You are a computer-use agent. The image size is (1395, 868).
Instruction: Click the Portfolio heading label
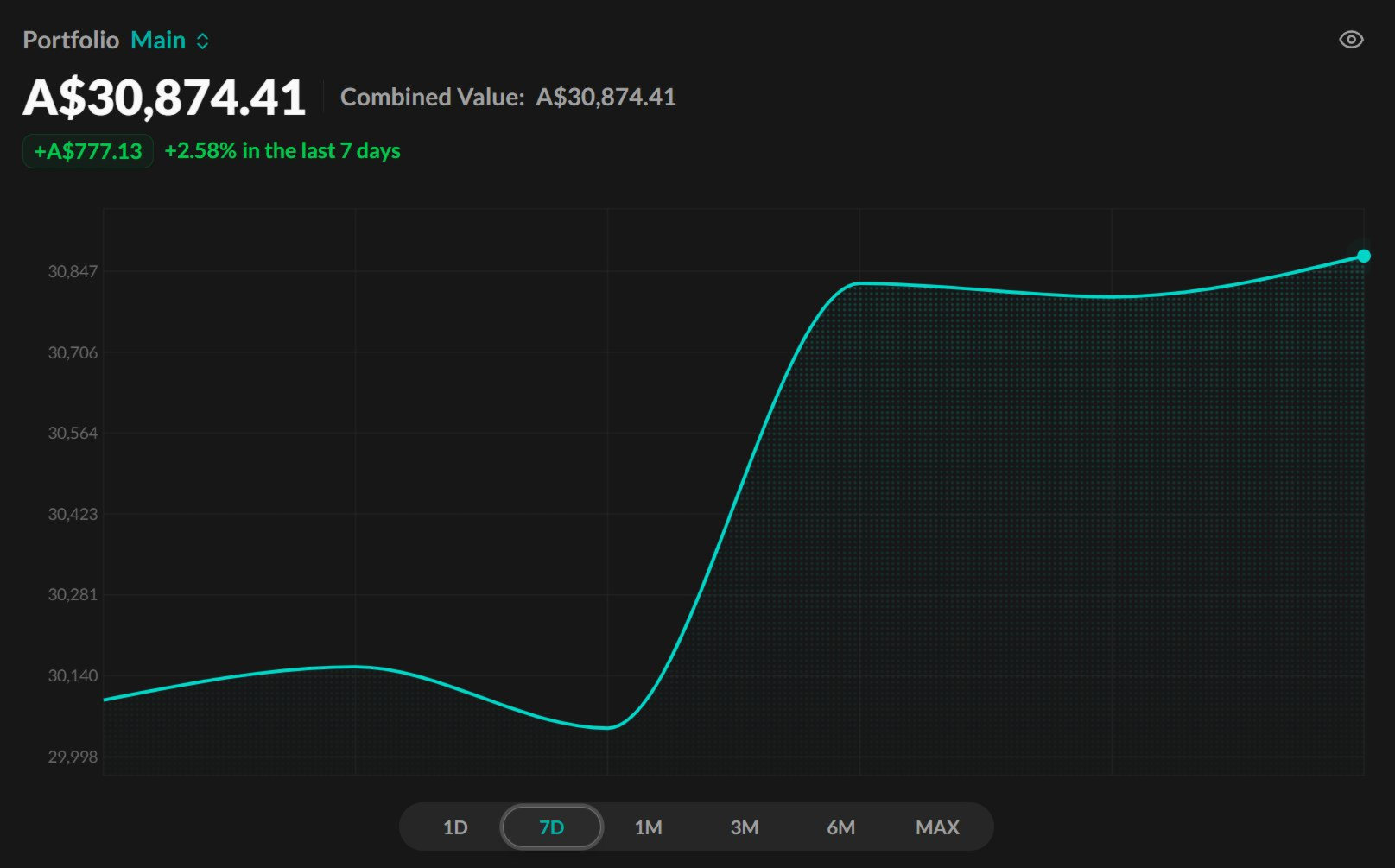coord(71,41)
